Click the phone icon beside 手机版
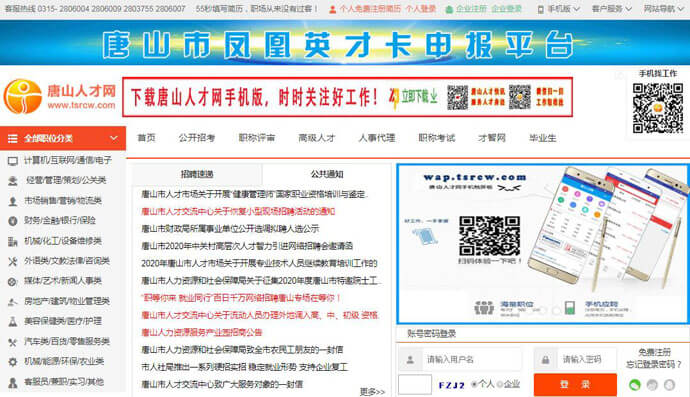Viewport: 690px width, 397px height. pos(540,9)
